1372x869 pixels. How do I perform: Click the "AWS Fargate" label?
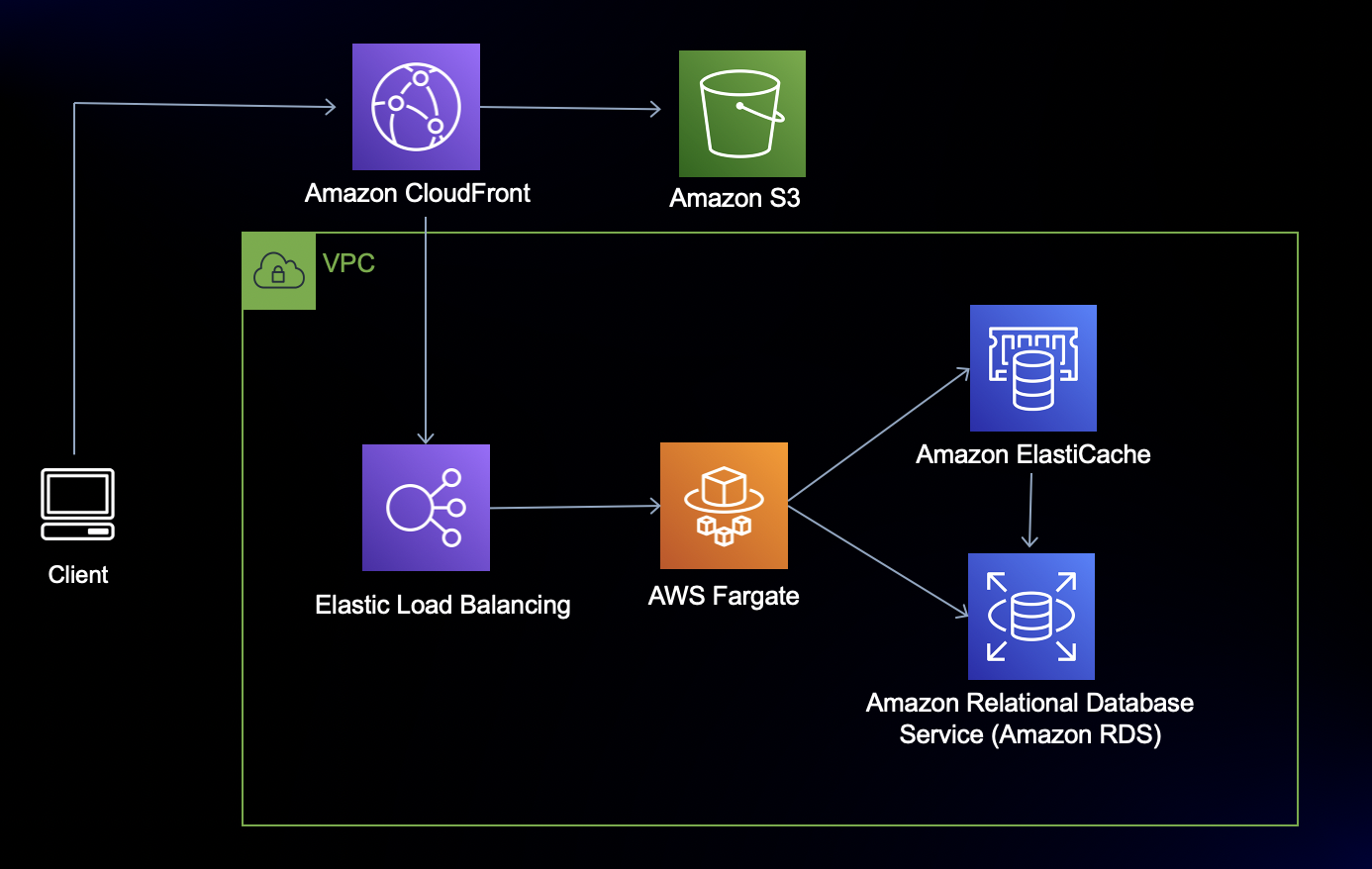[x=724, y=596]
